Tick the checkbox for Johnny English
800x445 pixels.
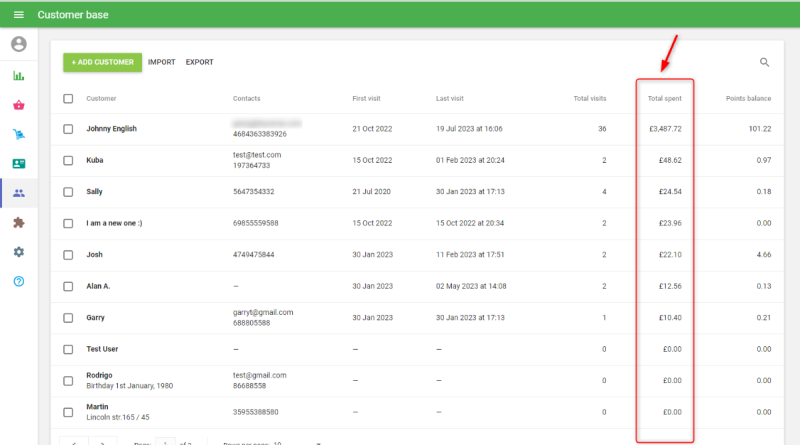pyautogui.click(x=68, y=129)
